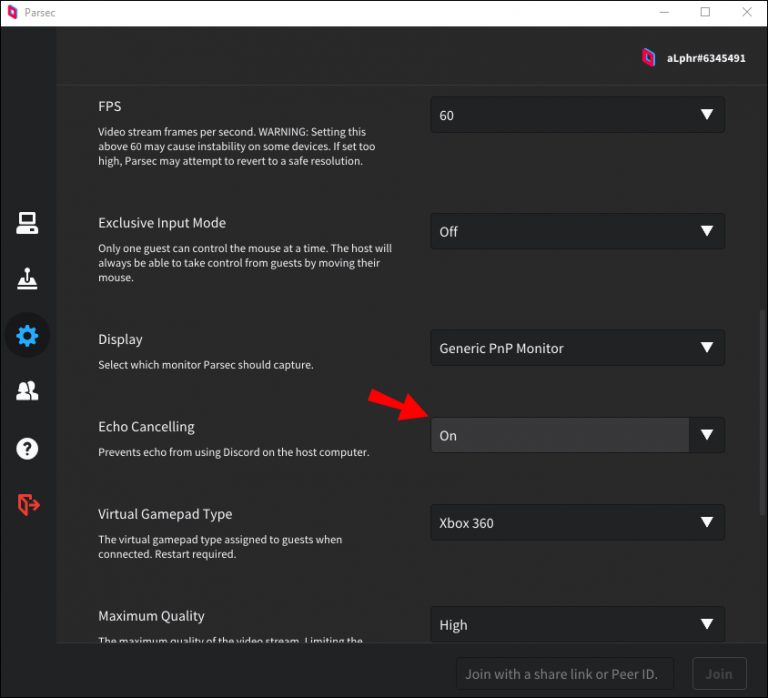Open the FPS dropdown showing 60
The width and height of the screenshot is (768, 698).
click(x=577, y=115)
